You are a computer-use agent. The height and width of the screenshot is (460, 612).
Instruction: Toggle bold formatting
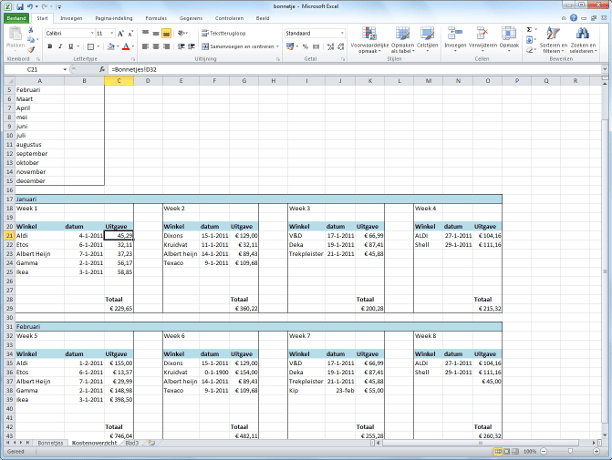click(x=50, y=46)
